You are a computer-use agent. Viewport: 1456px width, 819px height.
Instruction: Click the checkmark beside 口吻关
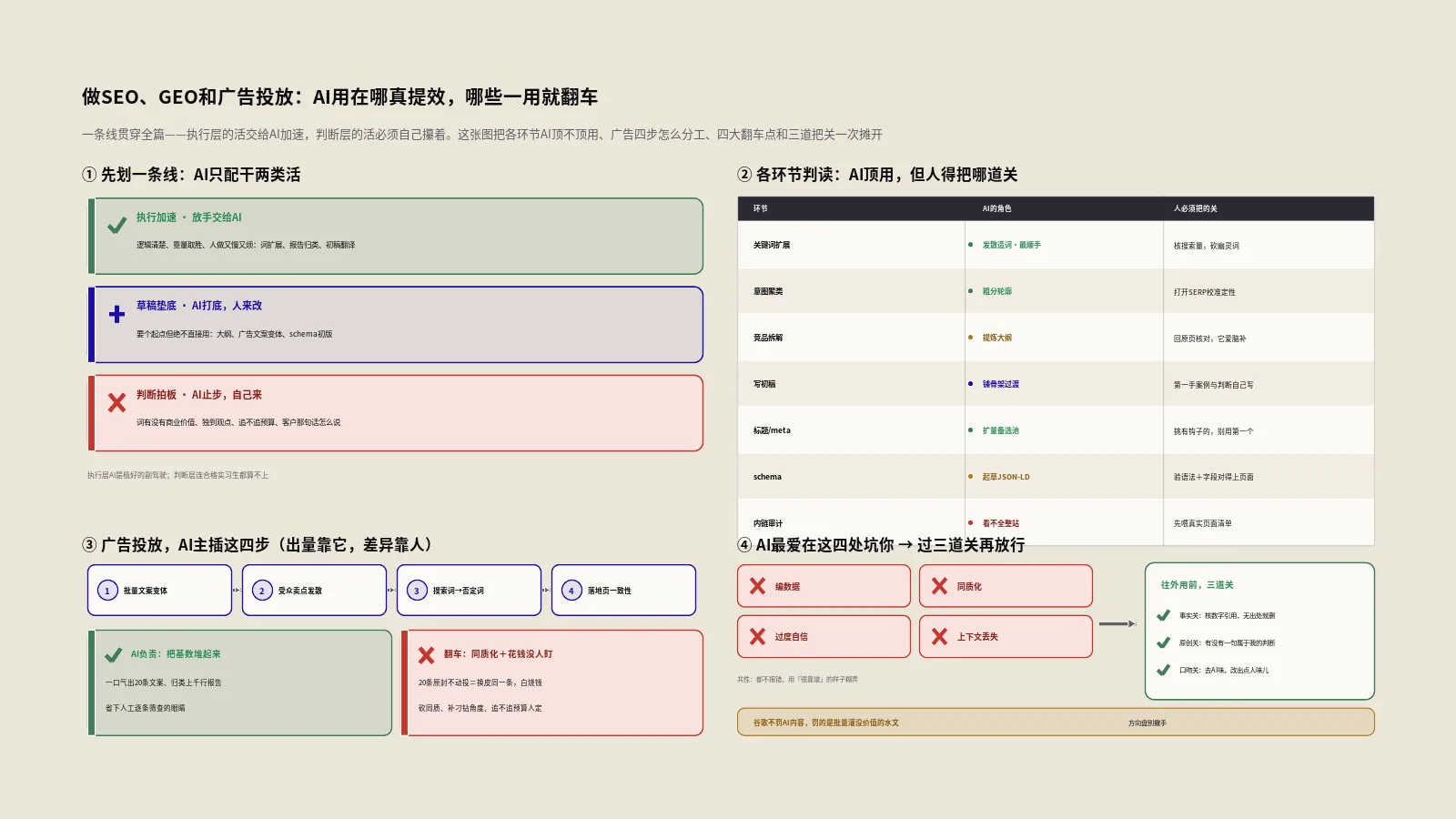[x=1163, y=670]
